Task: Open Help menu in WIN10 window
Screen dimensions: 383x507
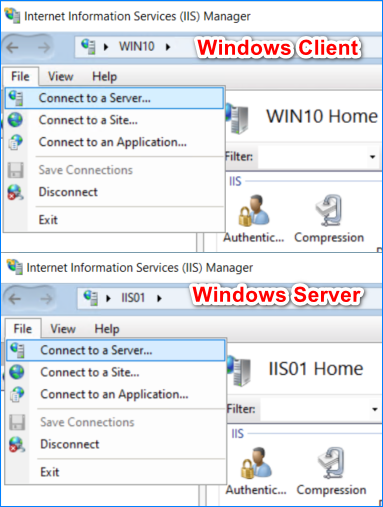Action: [104, 77]
